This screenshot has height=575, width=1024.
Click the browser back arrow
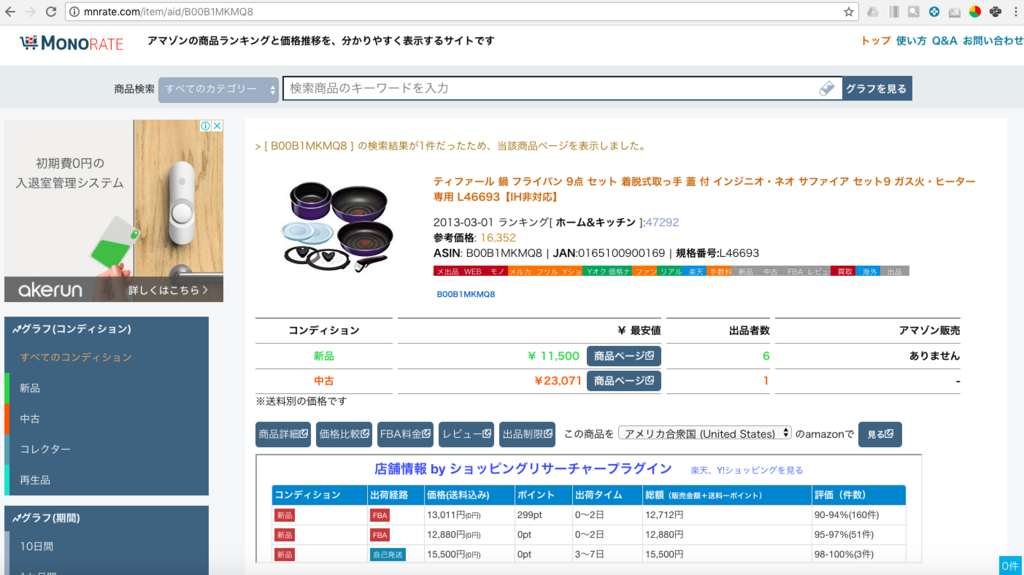click(10, 12)
